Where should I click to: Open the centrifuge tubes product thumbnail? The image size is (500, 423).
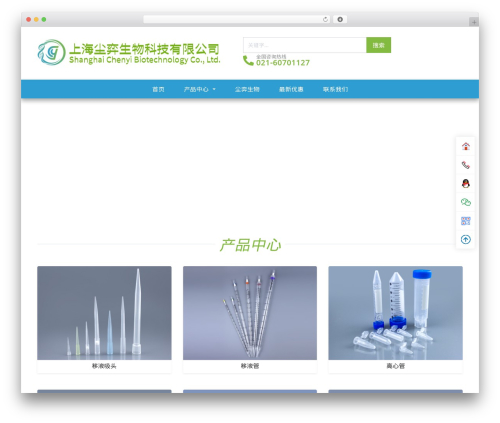coord(395,313)
